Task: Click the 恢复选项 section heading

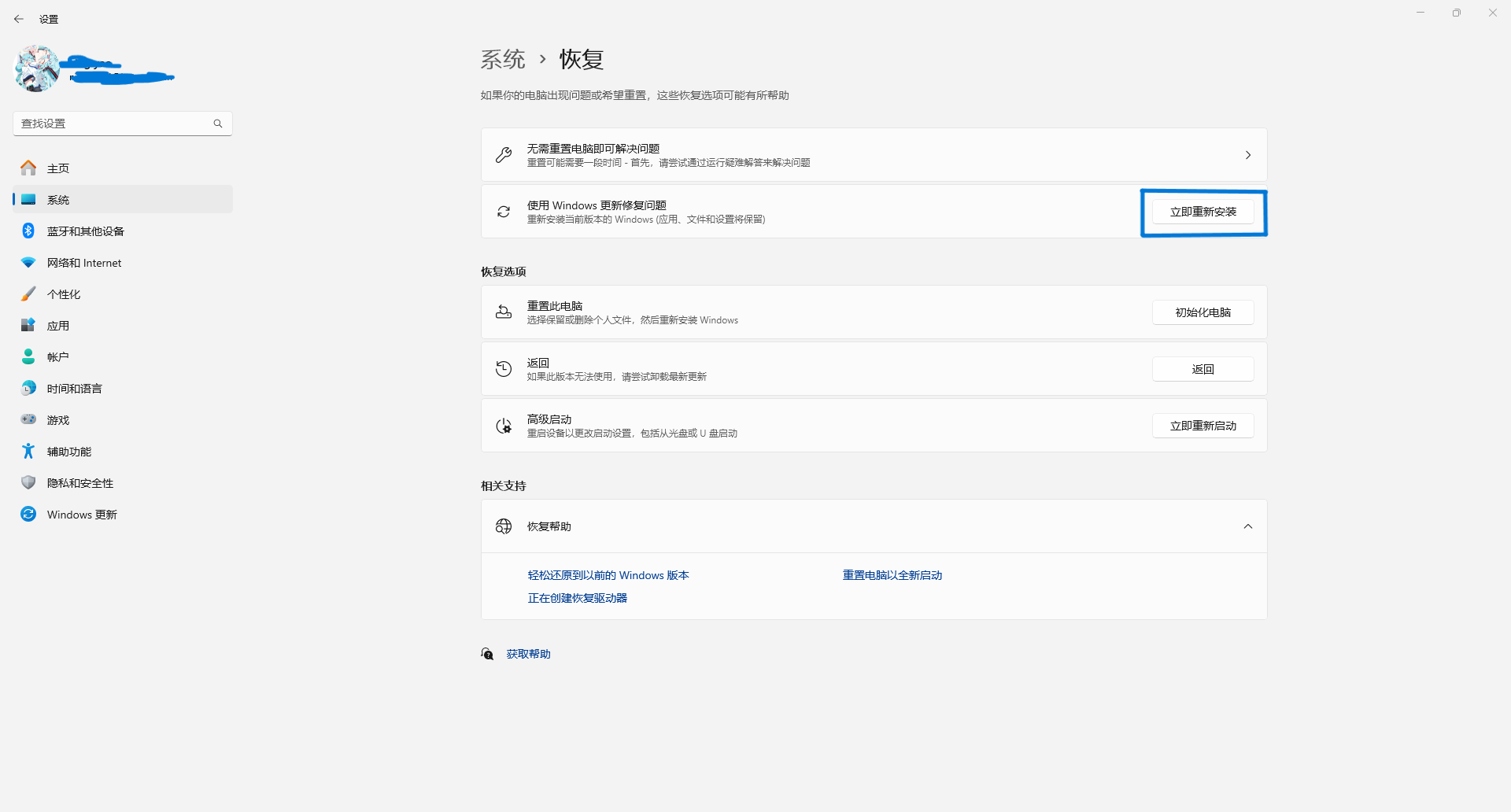Action: pyautogui.click(x=504, y=271)
